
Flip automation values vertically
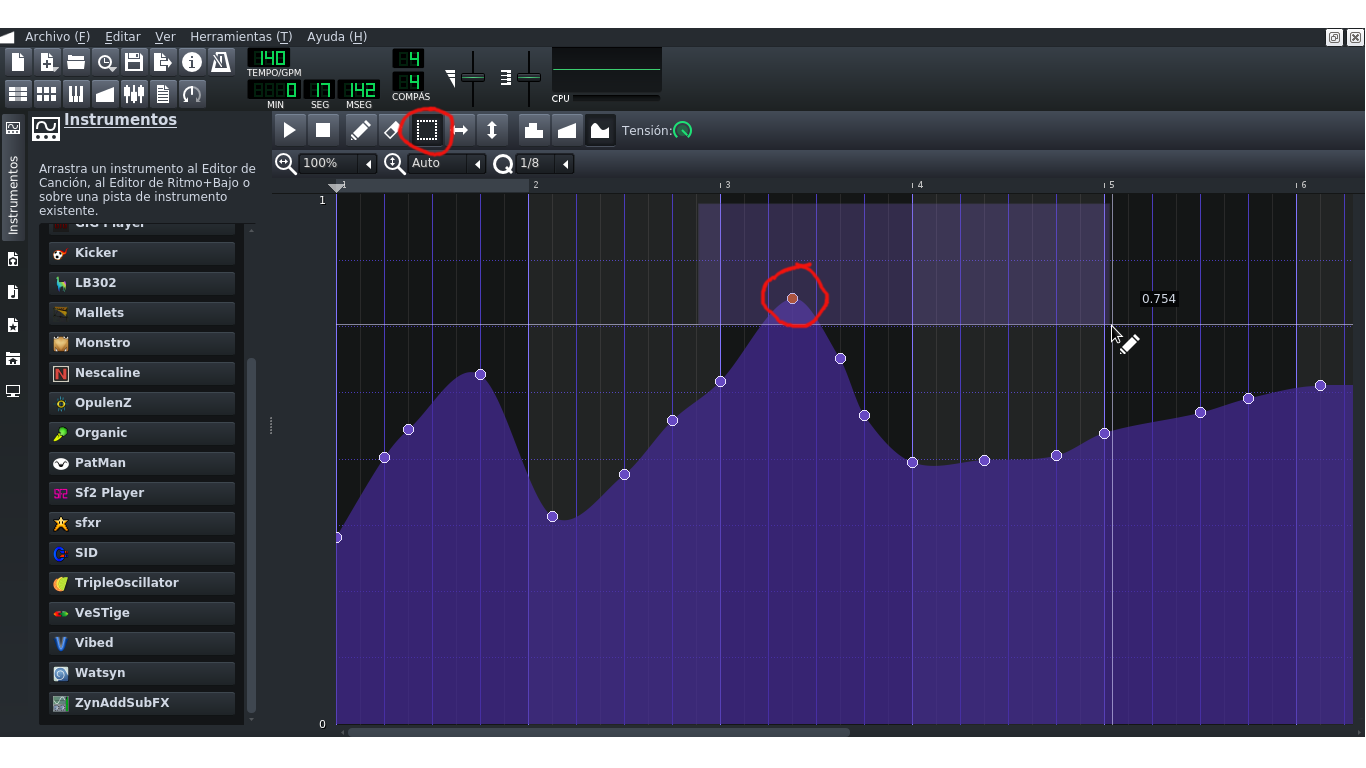(x=491, y=129)
